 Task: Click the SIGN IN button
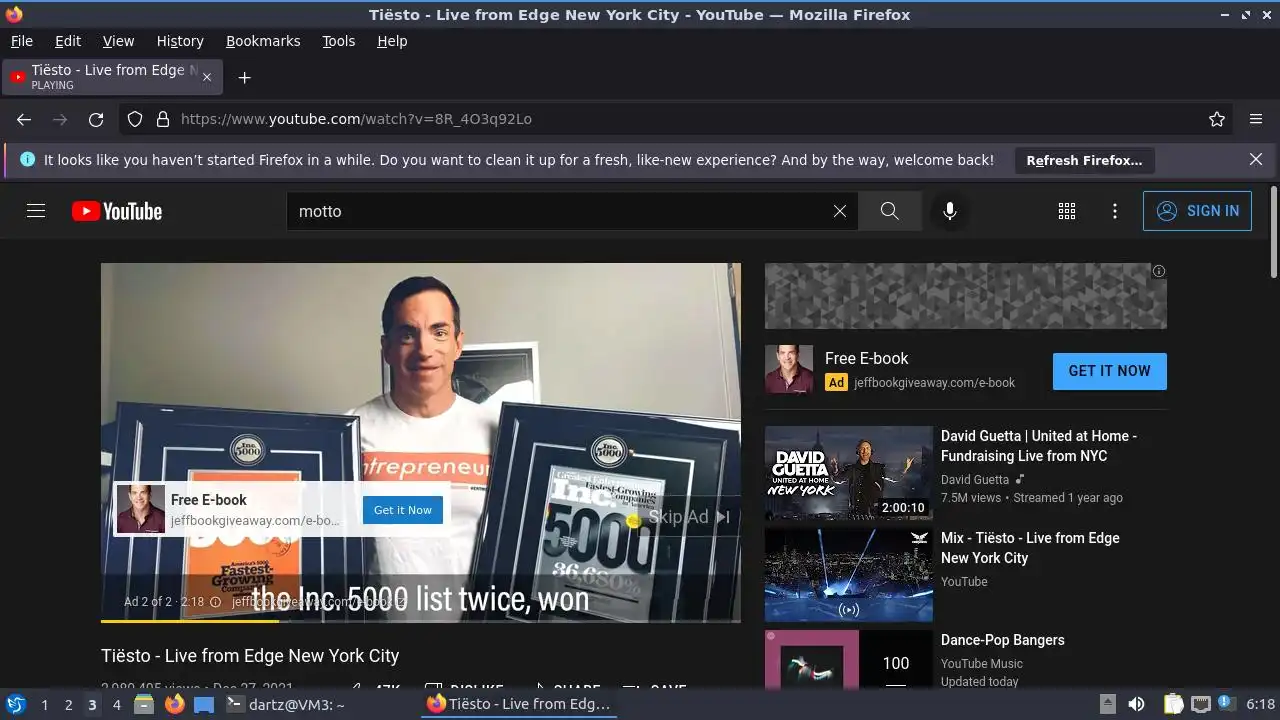[x=1197, y=211]
